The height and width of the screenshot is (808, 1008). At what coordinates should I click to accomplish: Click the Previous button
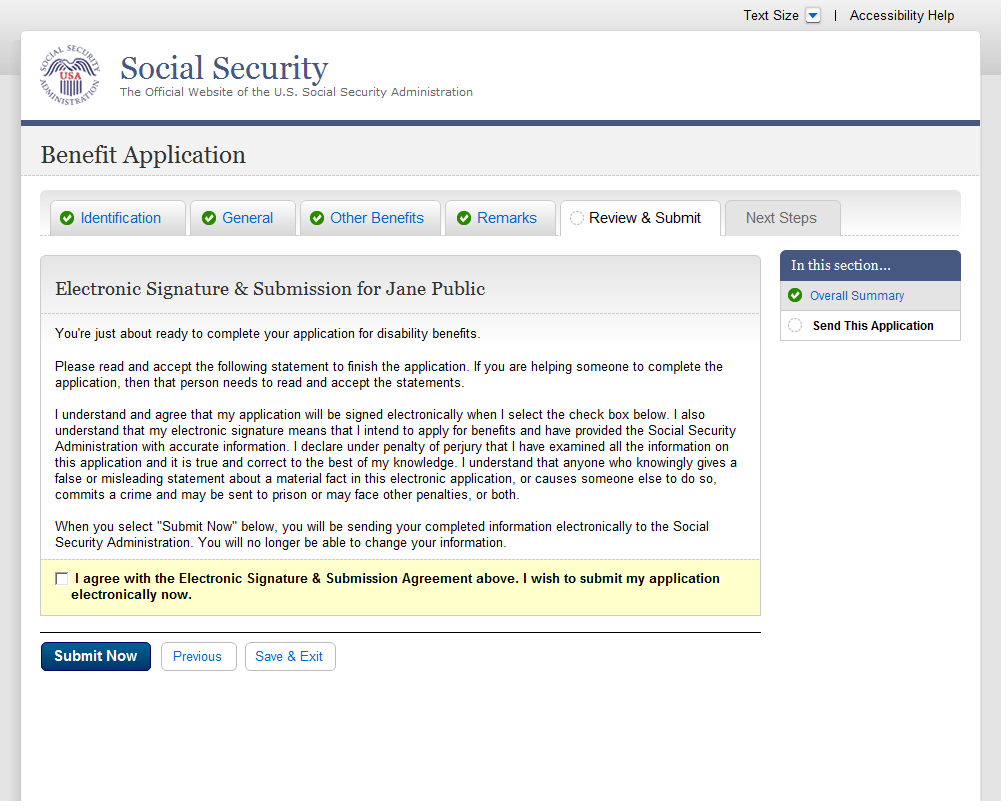(197, 657)
